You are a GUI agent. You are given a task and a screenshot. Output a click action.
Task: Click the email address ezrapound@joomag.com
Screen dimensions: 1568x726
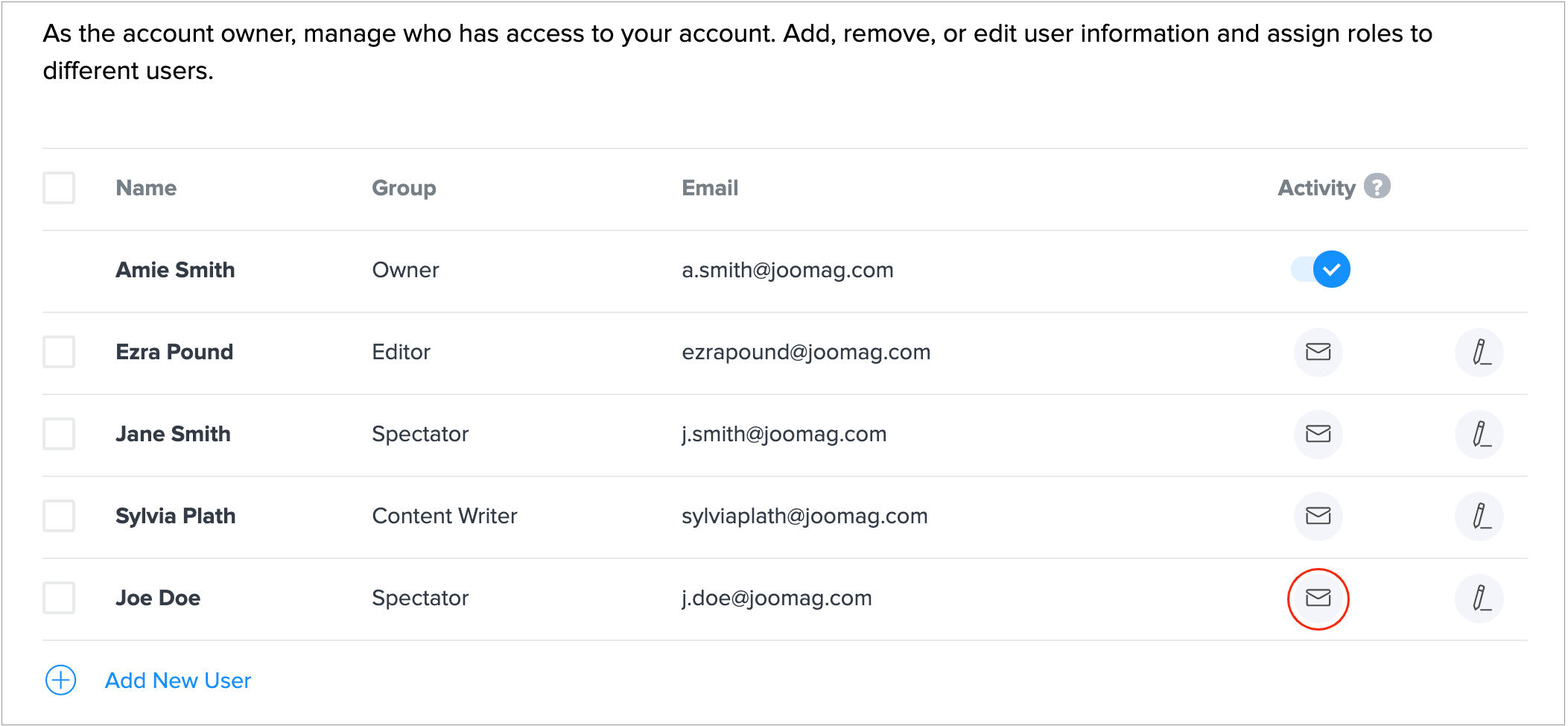tap(806, 352)
